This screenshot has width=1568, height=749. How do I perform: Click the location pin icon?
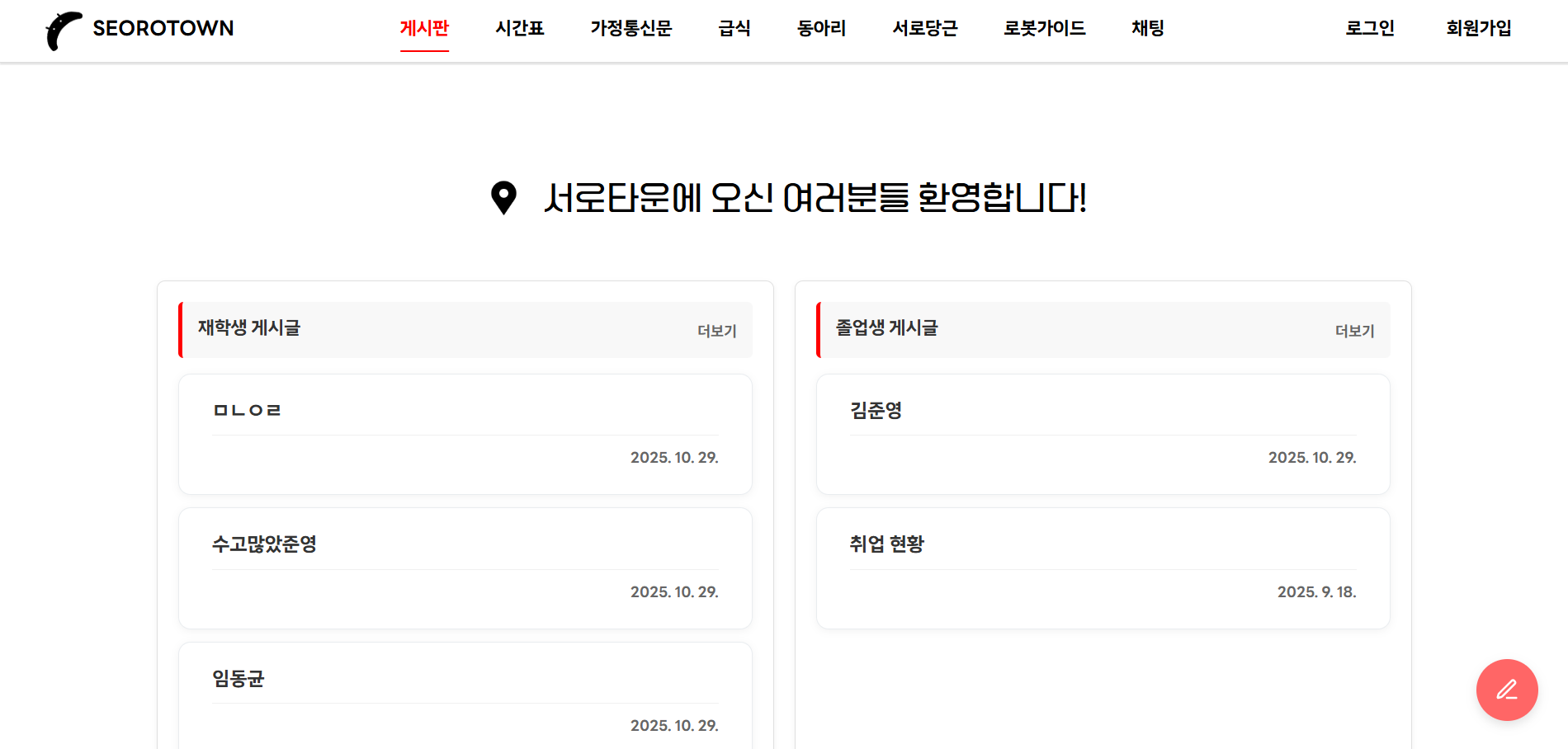tap(503, 198)
